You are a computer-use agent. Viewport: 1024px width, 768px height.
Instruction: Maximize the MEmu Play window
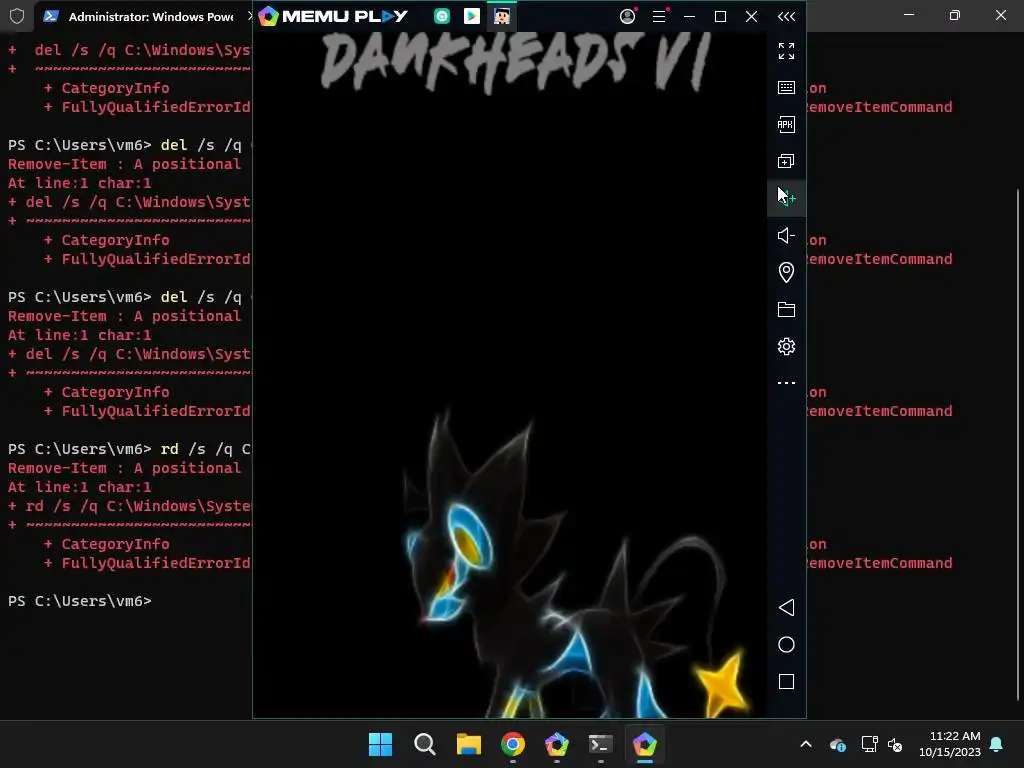click(x=720, y=16)
